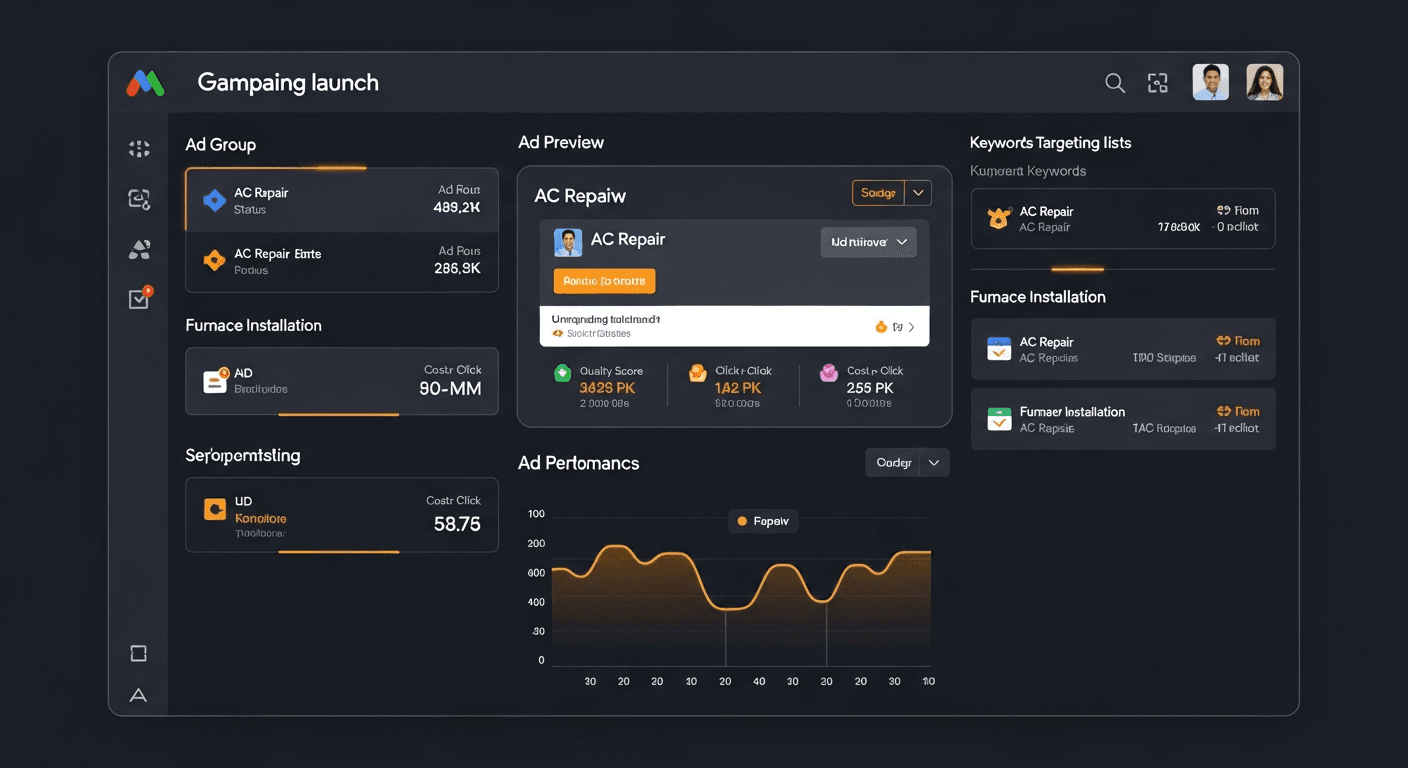
Task: Open the male user profile avatar
Action: [1210, 83]
